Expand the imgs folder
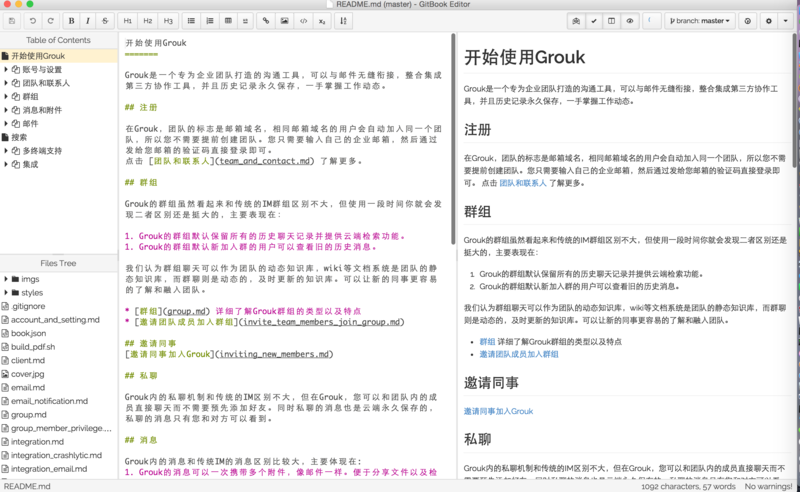The width and height of the screenshot is (800, 492). click(6, 279)
